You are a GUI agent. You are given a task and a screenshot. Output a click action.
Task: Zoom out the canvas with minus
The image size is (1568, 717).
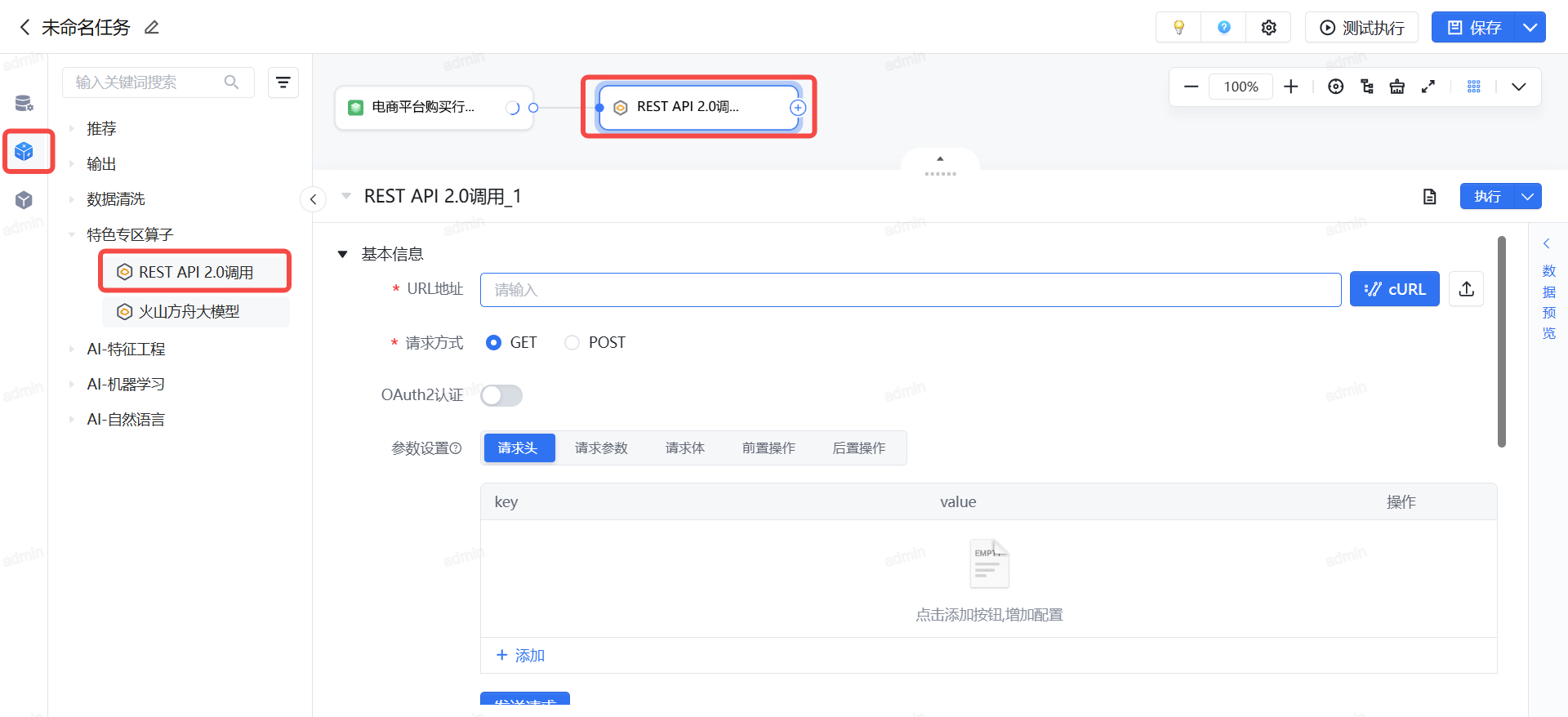(1191, 87)
